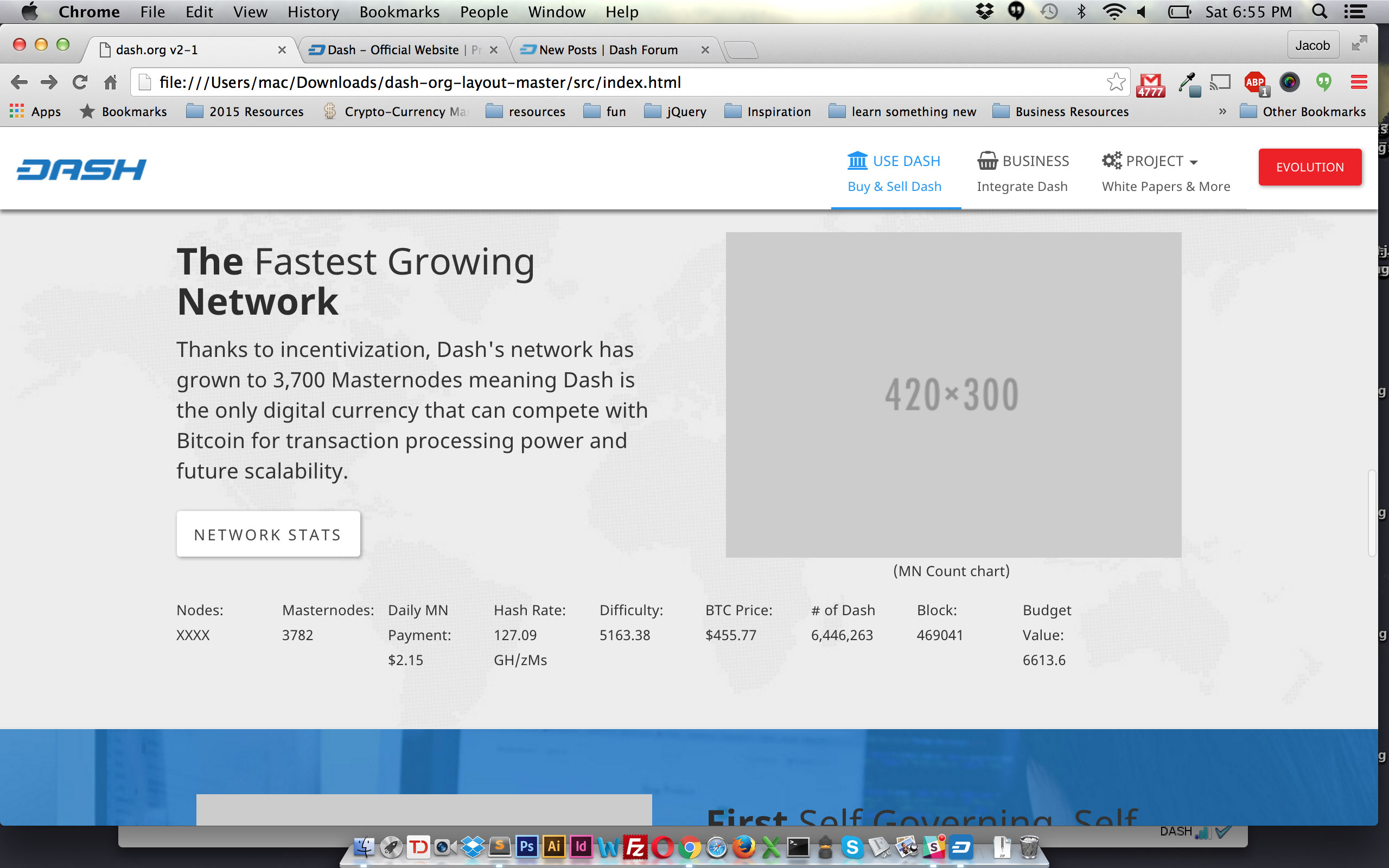Show hidden bookmarks with the chevron
This screenshot has height=868, width=1389.
[1222, 111]
